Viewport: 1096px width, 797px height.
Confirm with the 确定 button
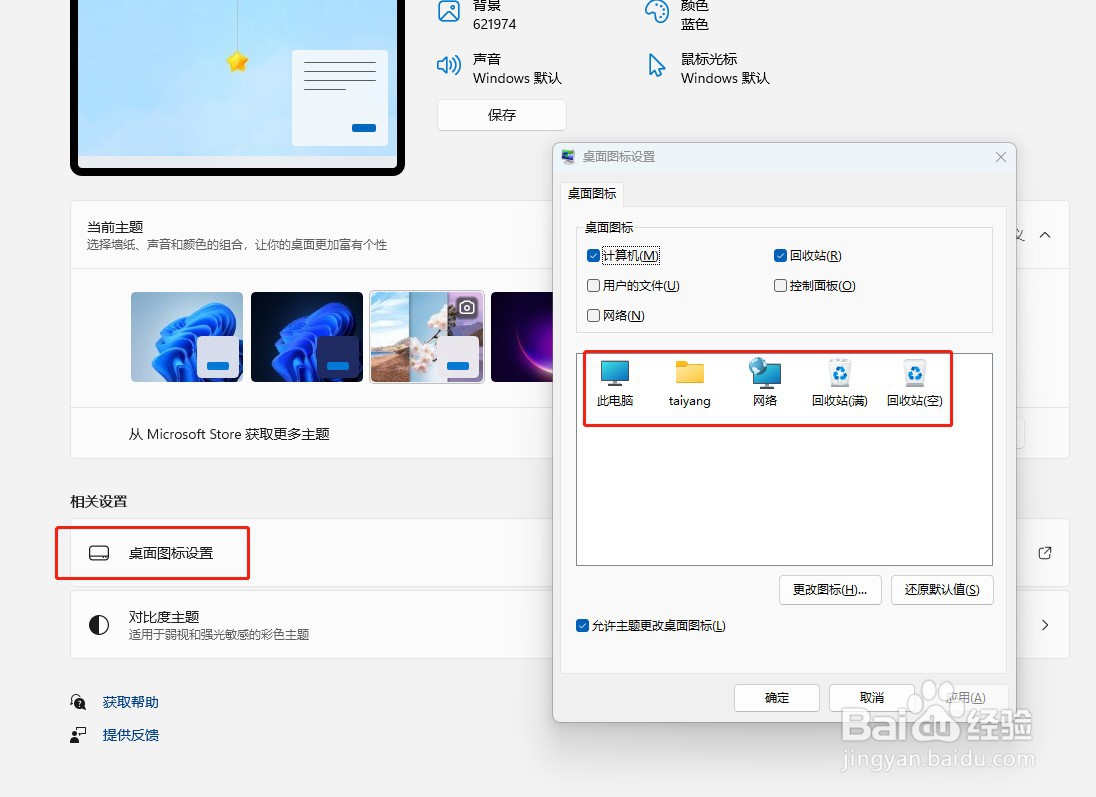tap(777, 698)
